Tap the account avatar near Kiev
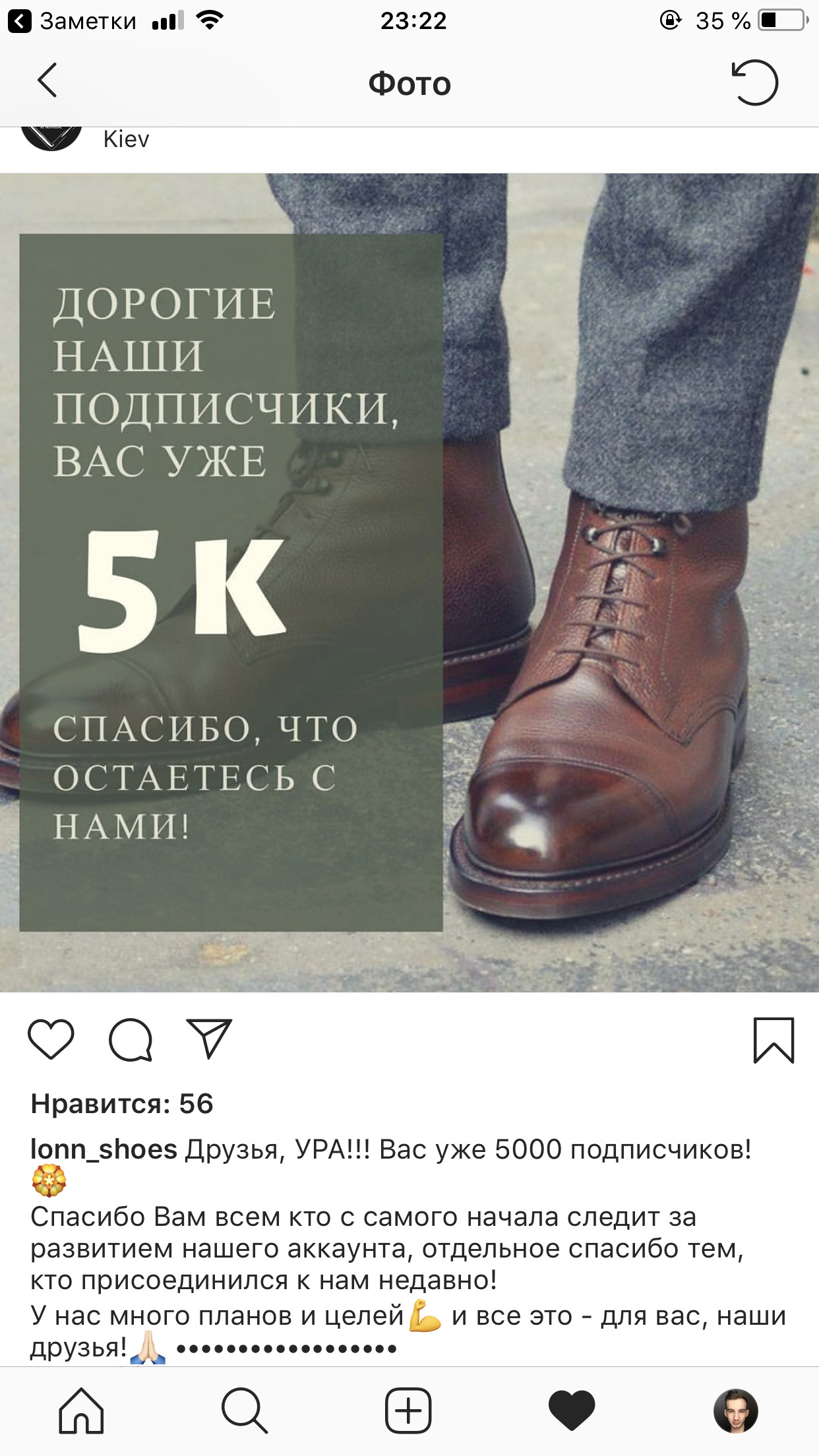The width and height of the screenshot is (819, 1456). point(51,138)
